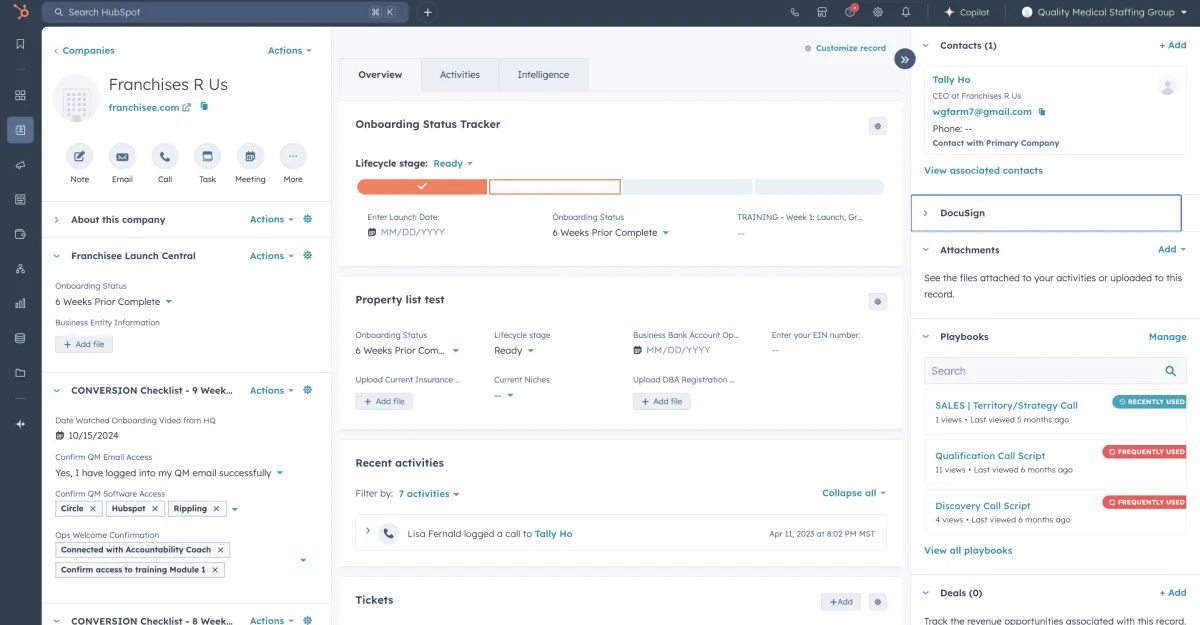The width and height of the screenshot is (1200, 625).
Task: Start a Call from the company actions
Action: pos(165,156)
